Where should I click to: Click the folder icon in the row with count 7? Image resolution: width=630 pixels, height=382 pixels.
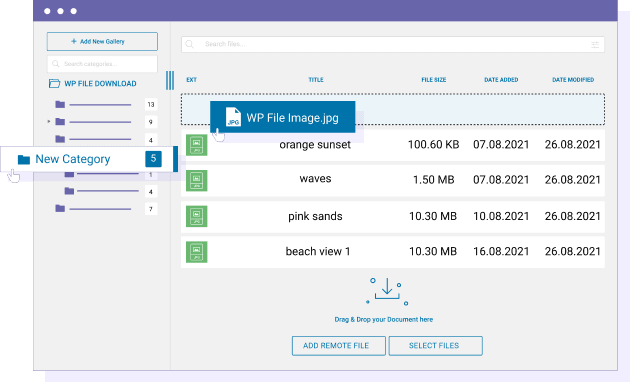coord(60,208)
